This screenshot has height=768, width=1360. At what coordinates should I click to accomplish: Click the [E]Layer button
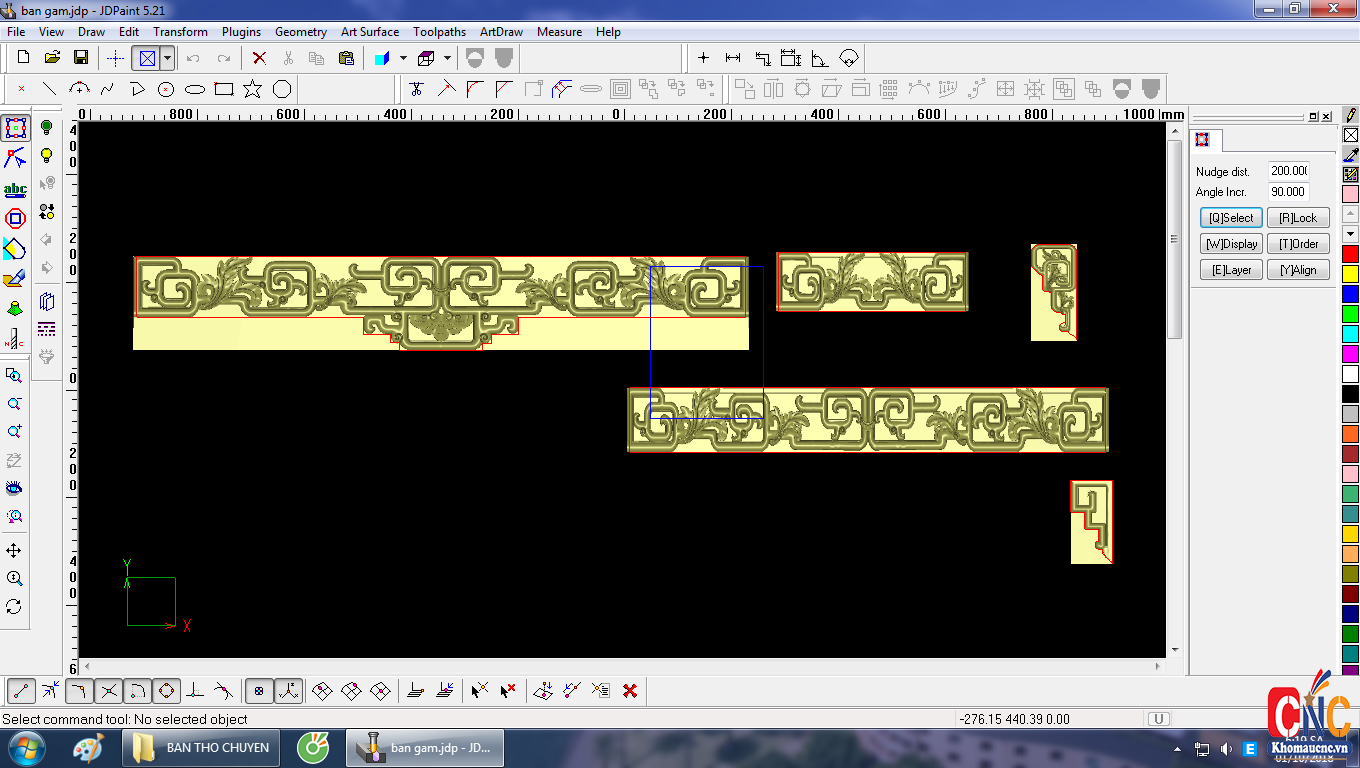point(1231,270)
